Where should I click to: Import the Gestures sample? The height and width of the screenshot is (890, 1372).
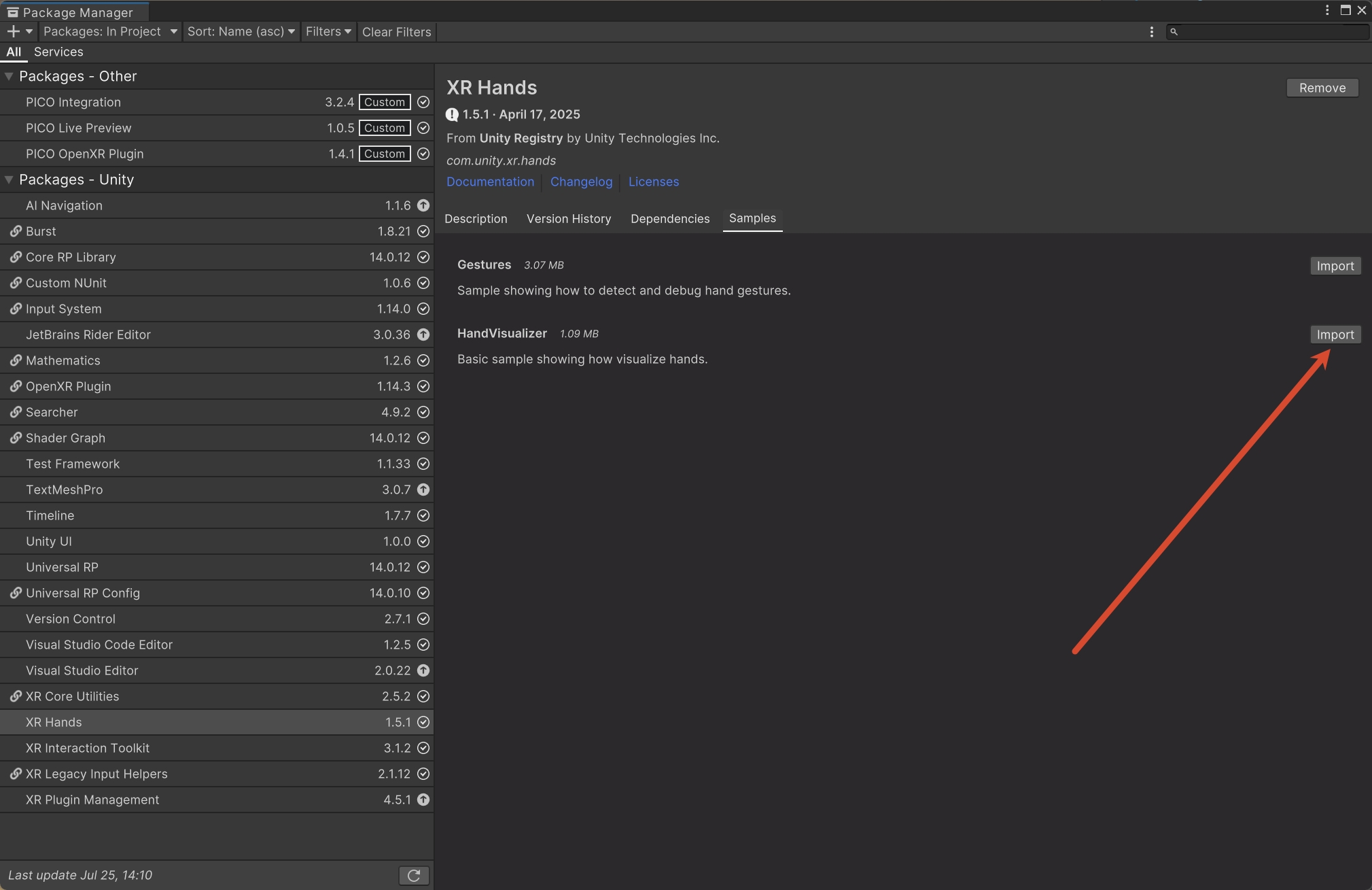click(x=1335, y=266)
